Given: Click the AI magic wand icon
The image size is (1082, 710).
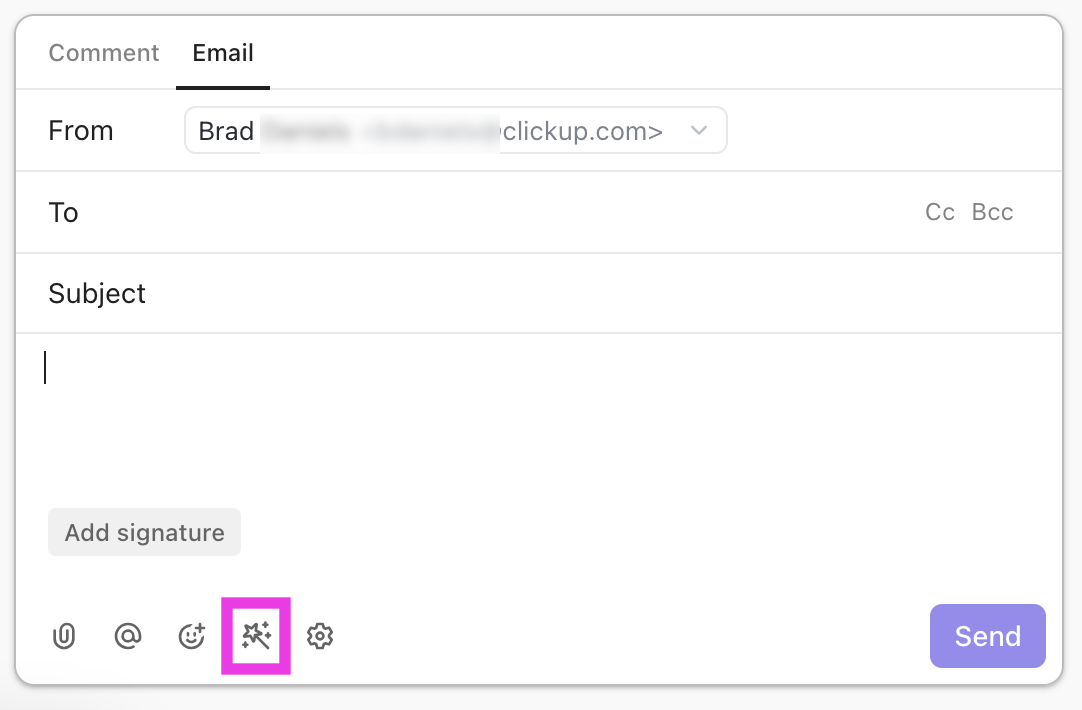Looking at the screenshot, I should [256, 636].
